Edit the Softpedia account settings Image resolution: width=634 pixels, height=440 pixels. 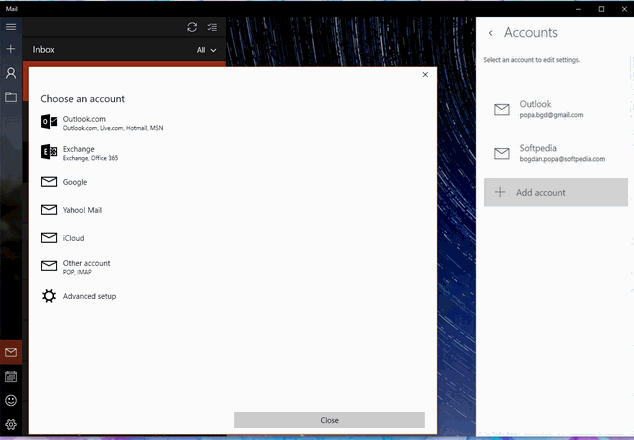pos(556,153)
